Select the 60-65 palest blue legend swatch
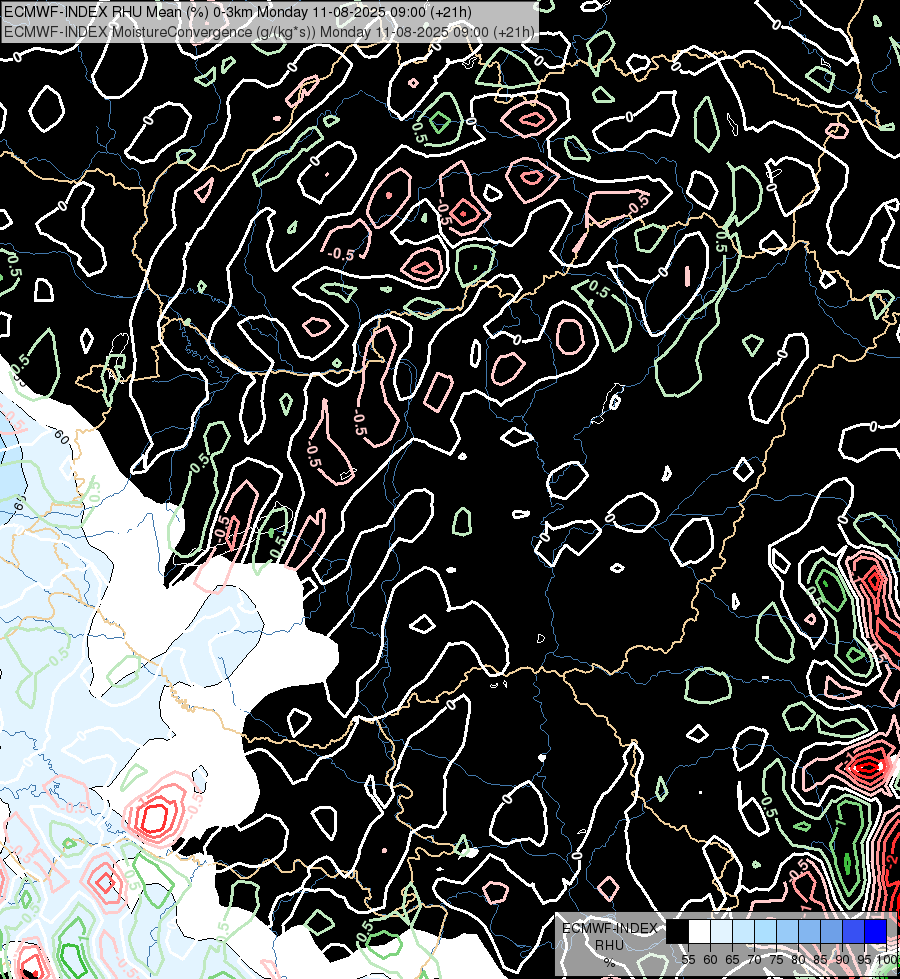 pos(721,931)
